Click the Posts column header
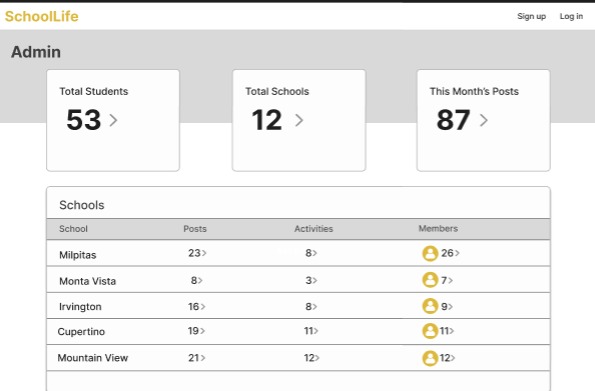The image size is (595, 391). click(195, 229)
